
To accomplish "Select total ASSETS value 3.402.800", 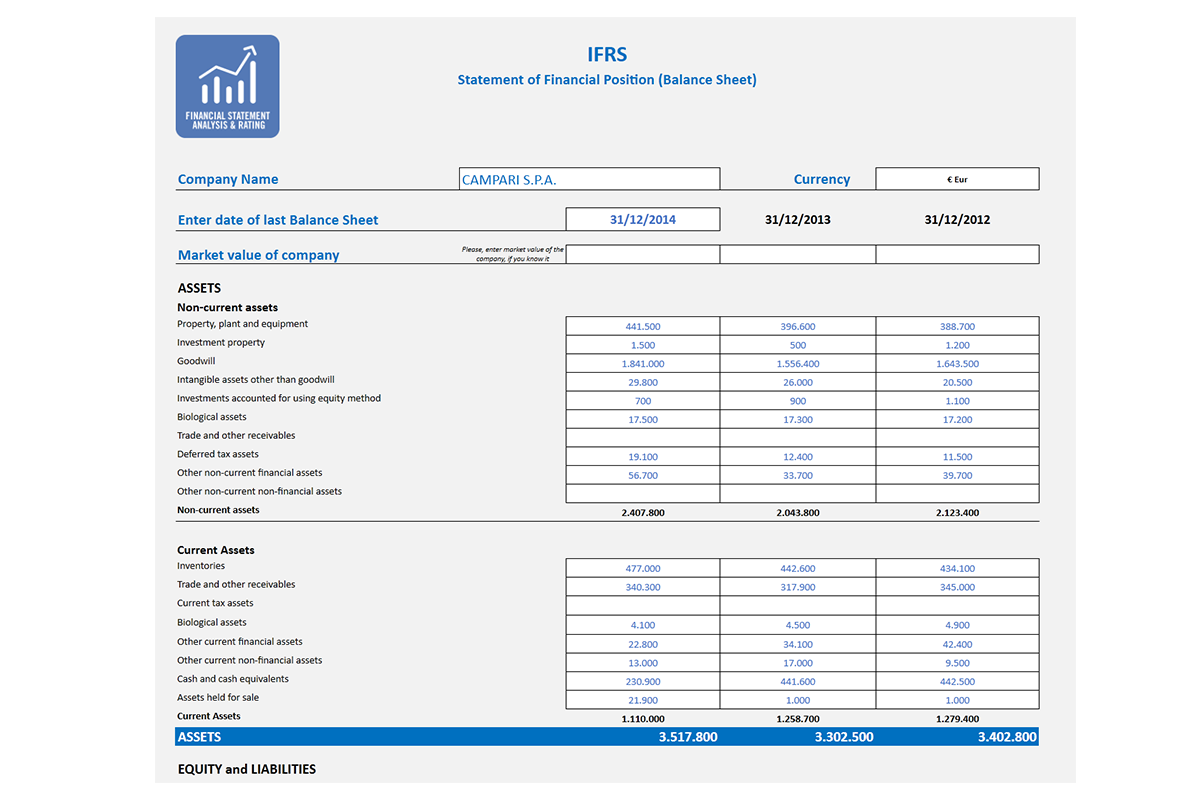I will 1007,737.
